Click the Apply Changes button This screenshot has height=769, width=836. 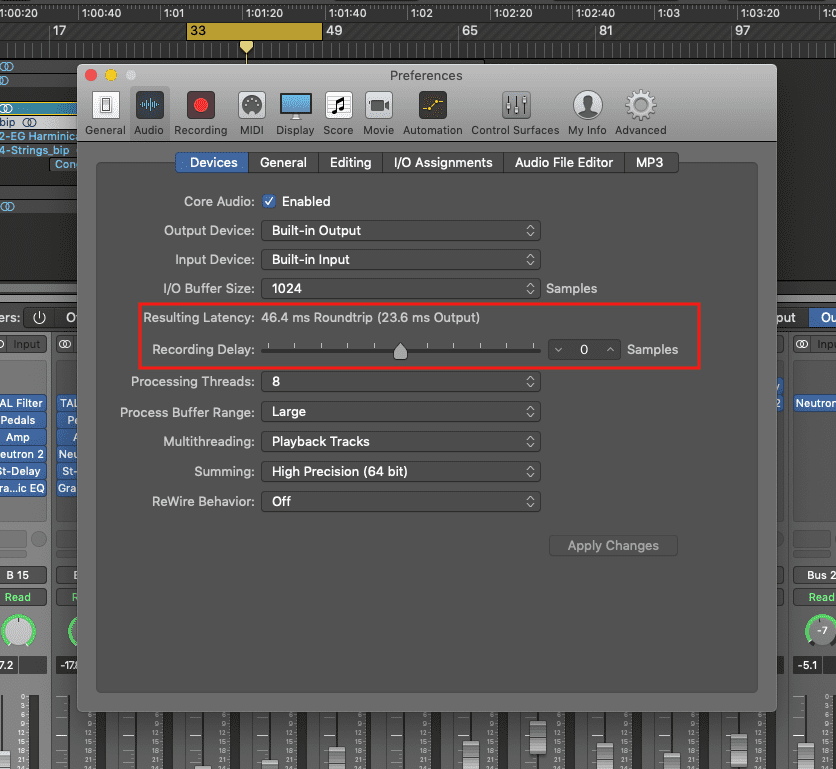pos(613,546)
